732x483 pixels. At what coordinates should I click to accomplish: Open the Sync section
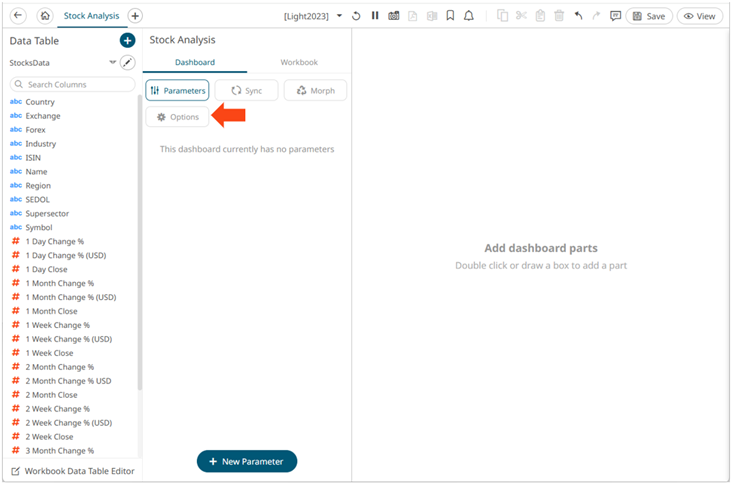pyautogui.click(x=246, y=91)
